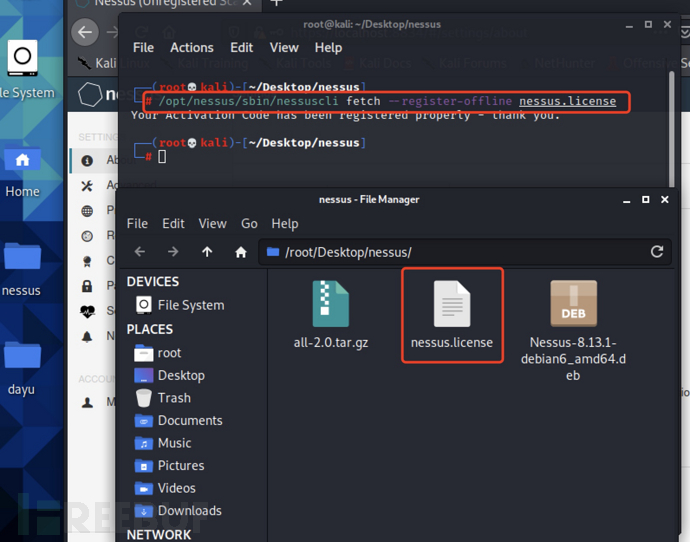This screenshot has width=690, height=542.
Task: Open a new browser tab
Action: pyautogui.click(x=276, y=4)
